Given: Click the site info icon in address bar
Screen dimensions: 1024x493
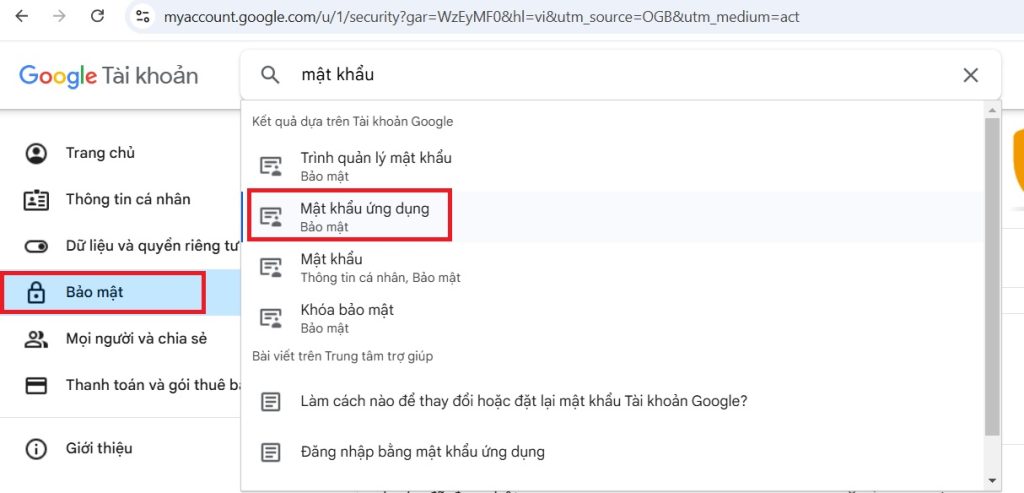Looking at the screenshot, I should coord(144,17).
